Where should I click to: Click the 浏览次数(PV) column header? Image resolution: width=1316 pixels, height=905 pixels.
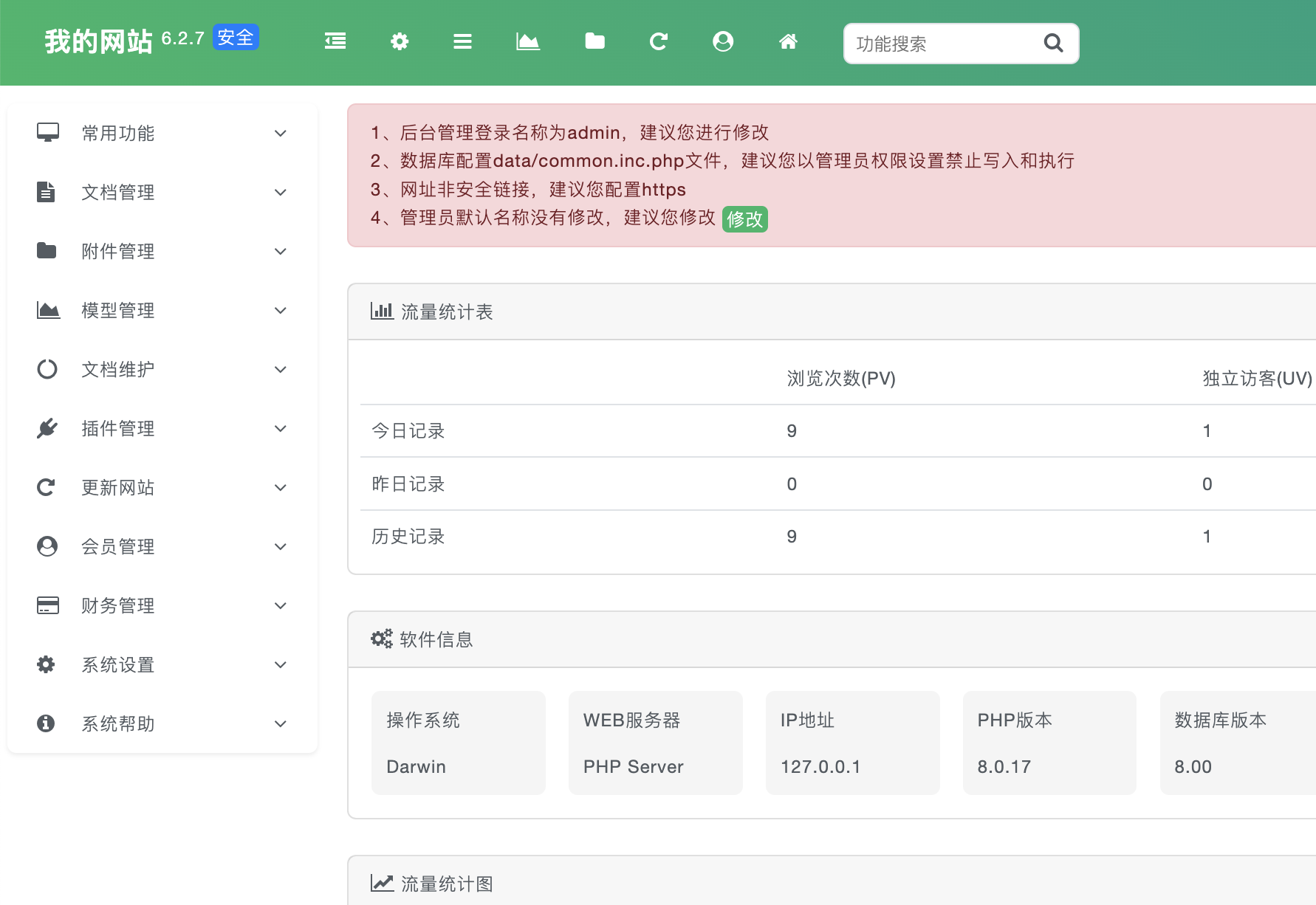(841, 379)
